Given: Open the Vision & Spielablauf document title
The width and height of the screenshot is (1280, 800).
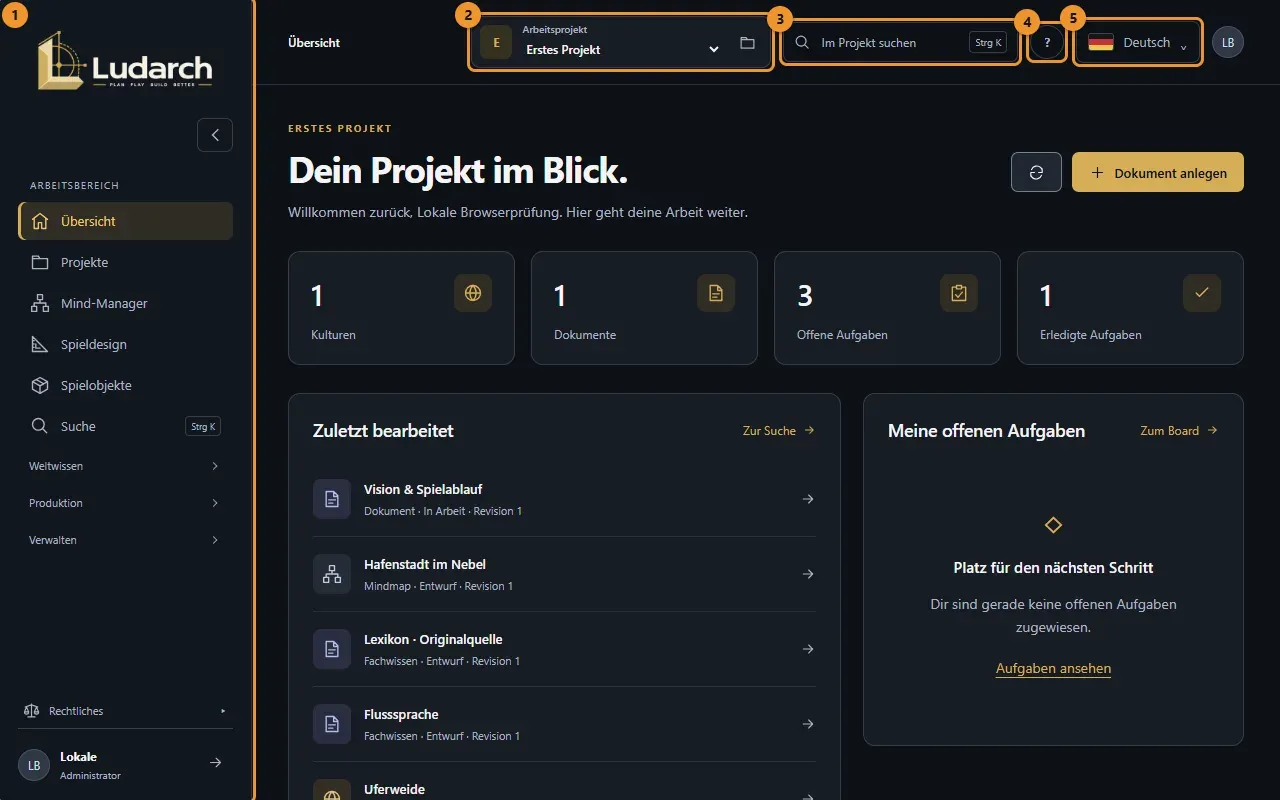Looking at the screenshot, I should point(423,489).
